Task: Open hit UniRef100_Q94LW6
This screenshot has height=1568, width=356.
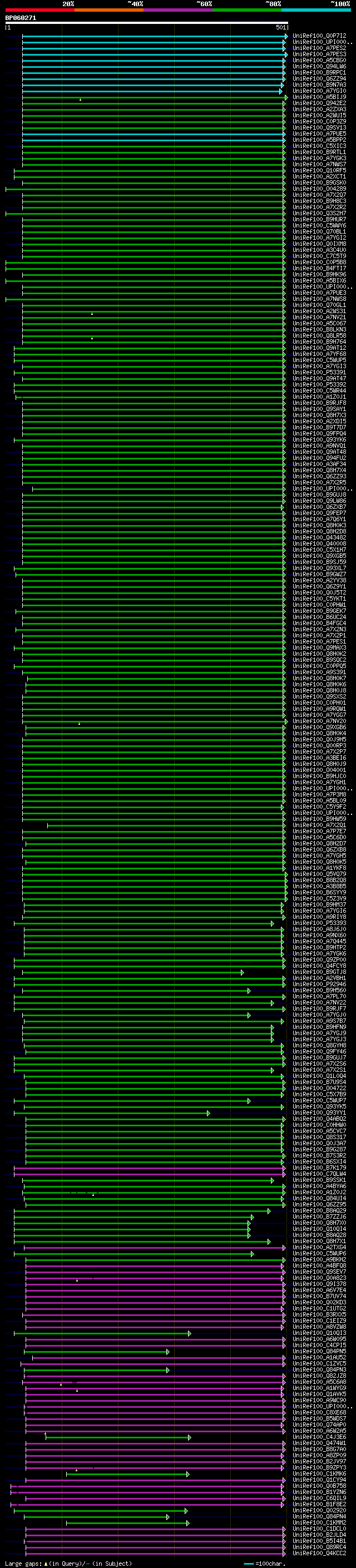Action: pyautogui.click(x=319, y=66)
